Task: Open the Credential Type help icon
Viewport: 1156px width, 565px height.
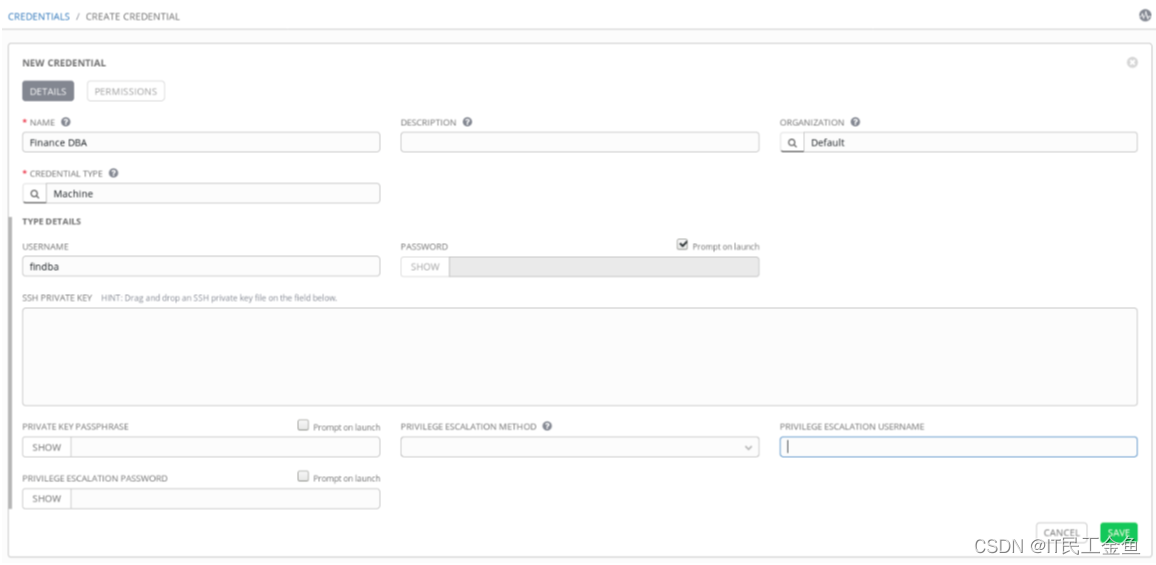Action: point(114,173)
